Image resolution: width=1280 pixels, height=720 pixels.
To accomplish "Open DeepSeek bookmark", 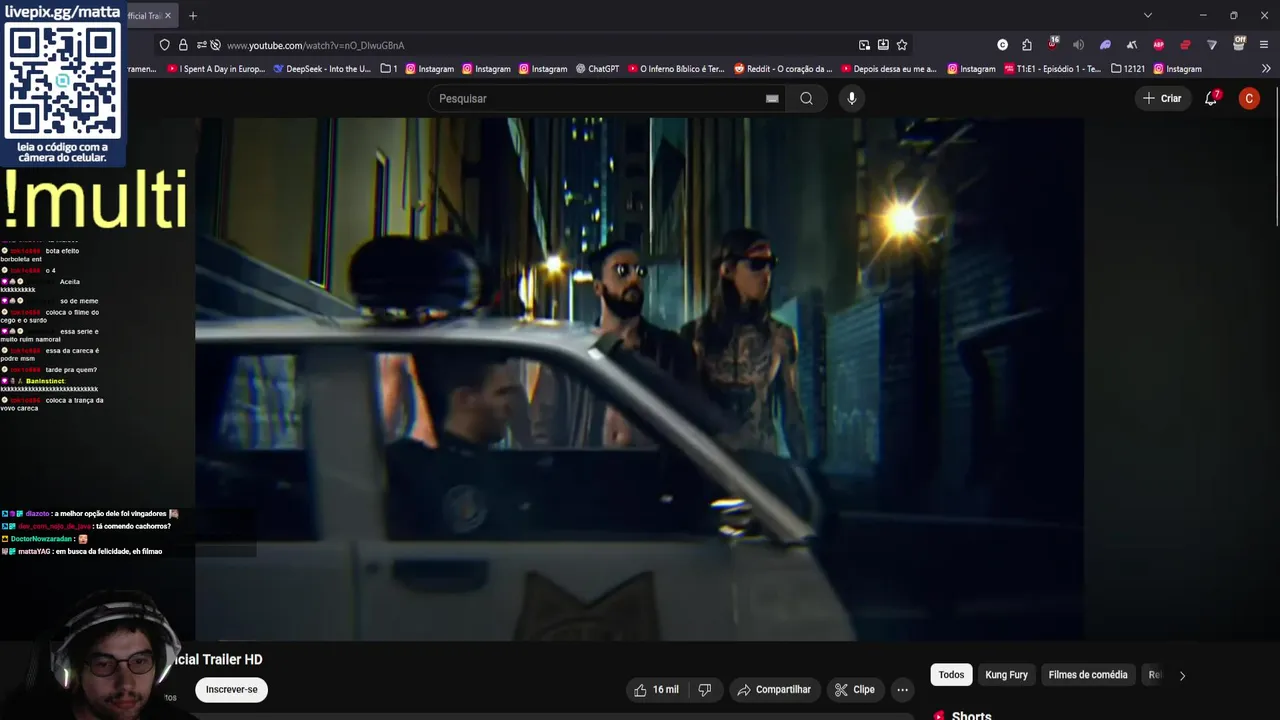I will point(321,69).
